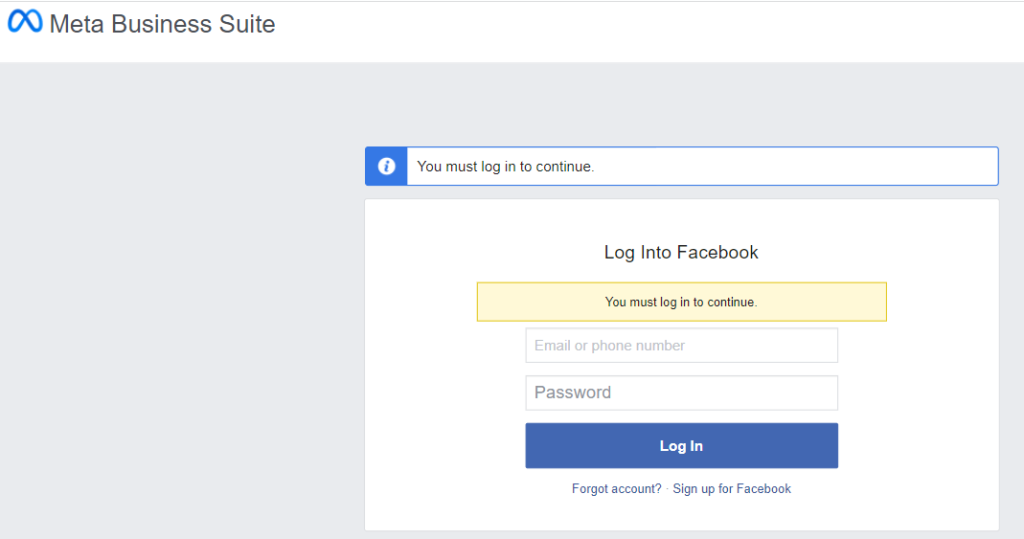The width and height of the screenshot is (1024, 539).
Task: Focus the Password input field
Action: (x=681, y=393)
